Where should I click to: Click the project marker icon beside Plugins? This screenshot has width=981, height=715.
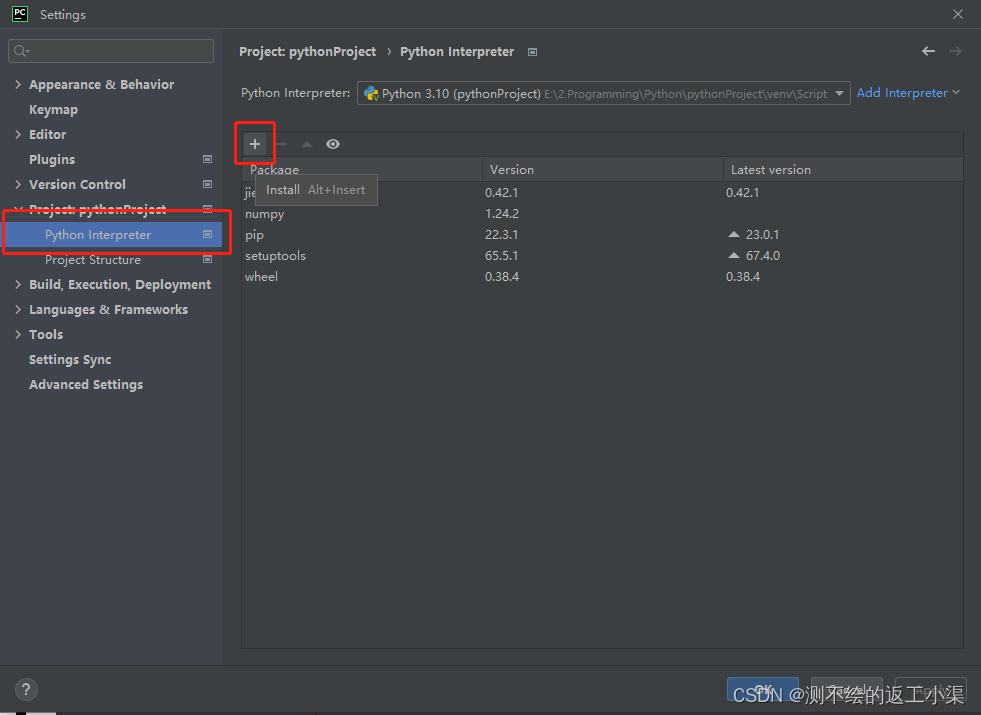point(208,159)
